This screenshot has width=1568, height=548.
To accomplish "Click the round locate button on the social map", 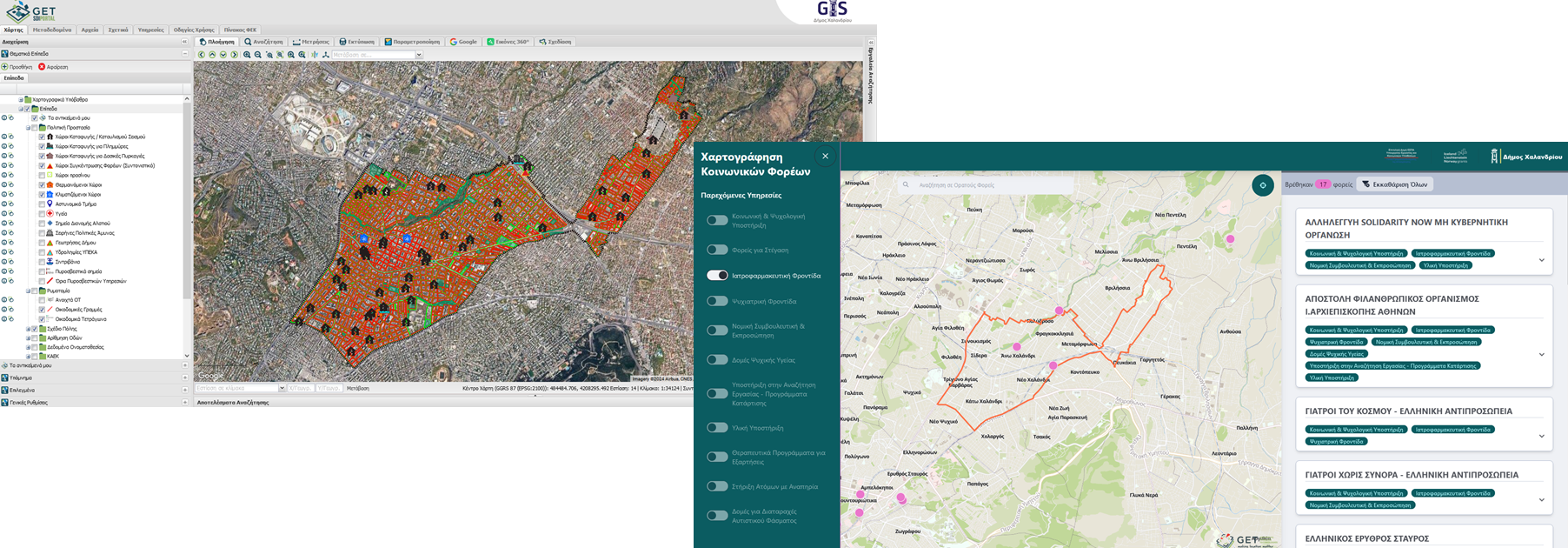I will 1263,184.
